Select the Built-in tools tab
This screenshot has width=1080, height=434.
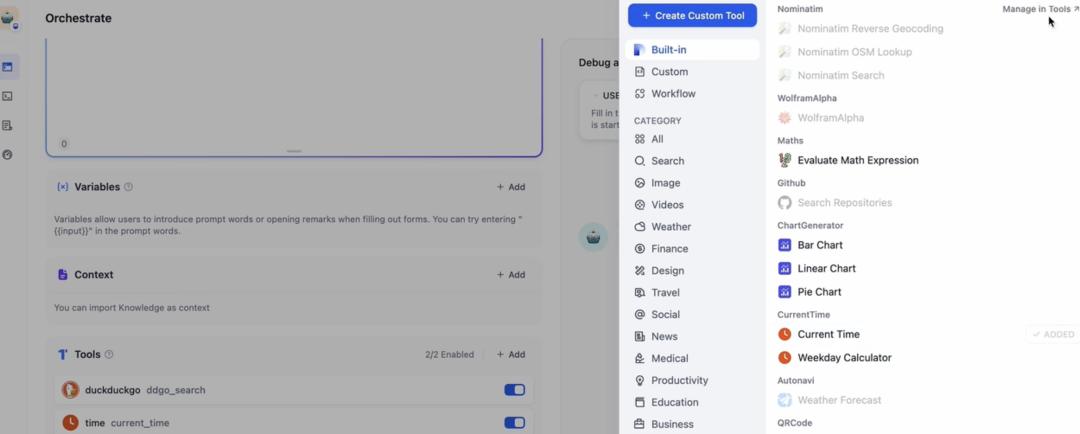coord(692,50)
